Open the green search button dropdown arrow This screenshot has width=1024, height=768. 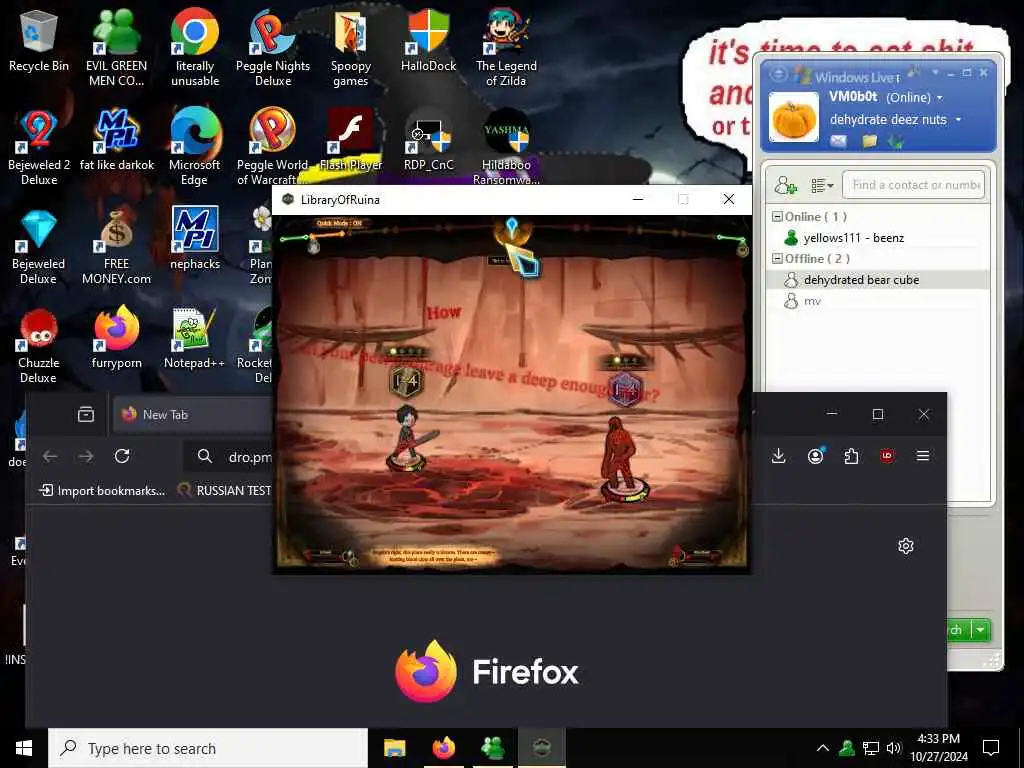click(x=981, y=630)
